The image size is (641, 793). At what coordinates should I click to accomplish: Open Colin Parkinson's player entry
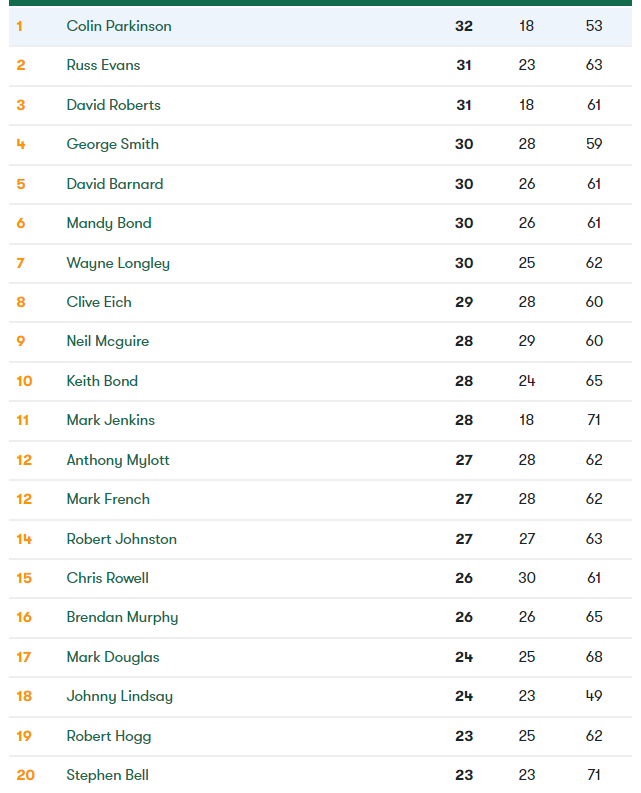tap(119, 26)
